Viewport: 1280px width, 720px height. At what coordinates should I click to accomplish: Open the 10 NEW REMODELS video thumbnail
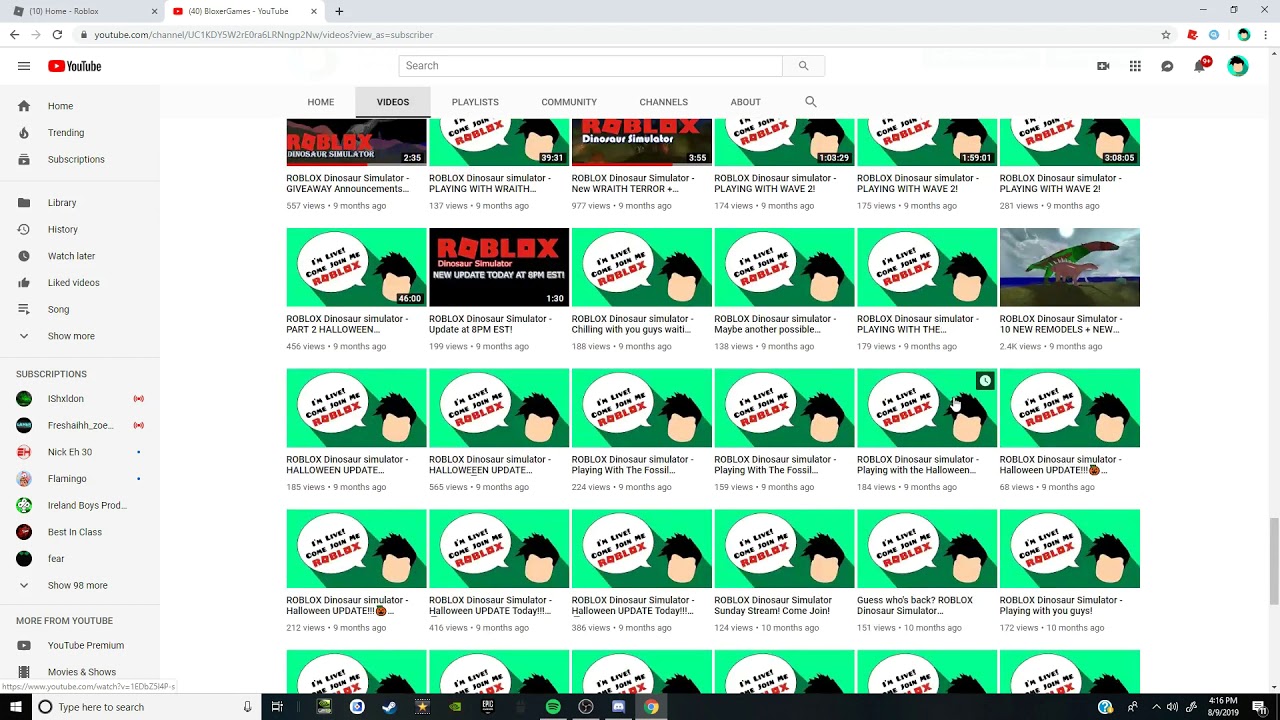[1069, 267]
